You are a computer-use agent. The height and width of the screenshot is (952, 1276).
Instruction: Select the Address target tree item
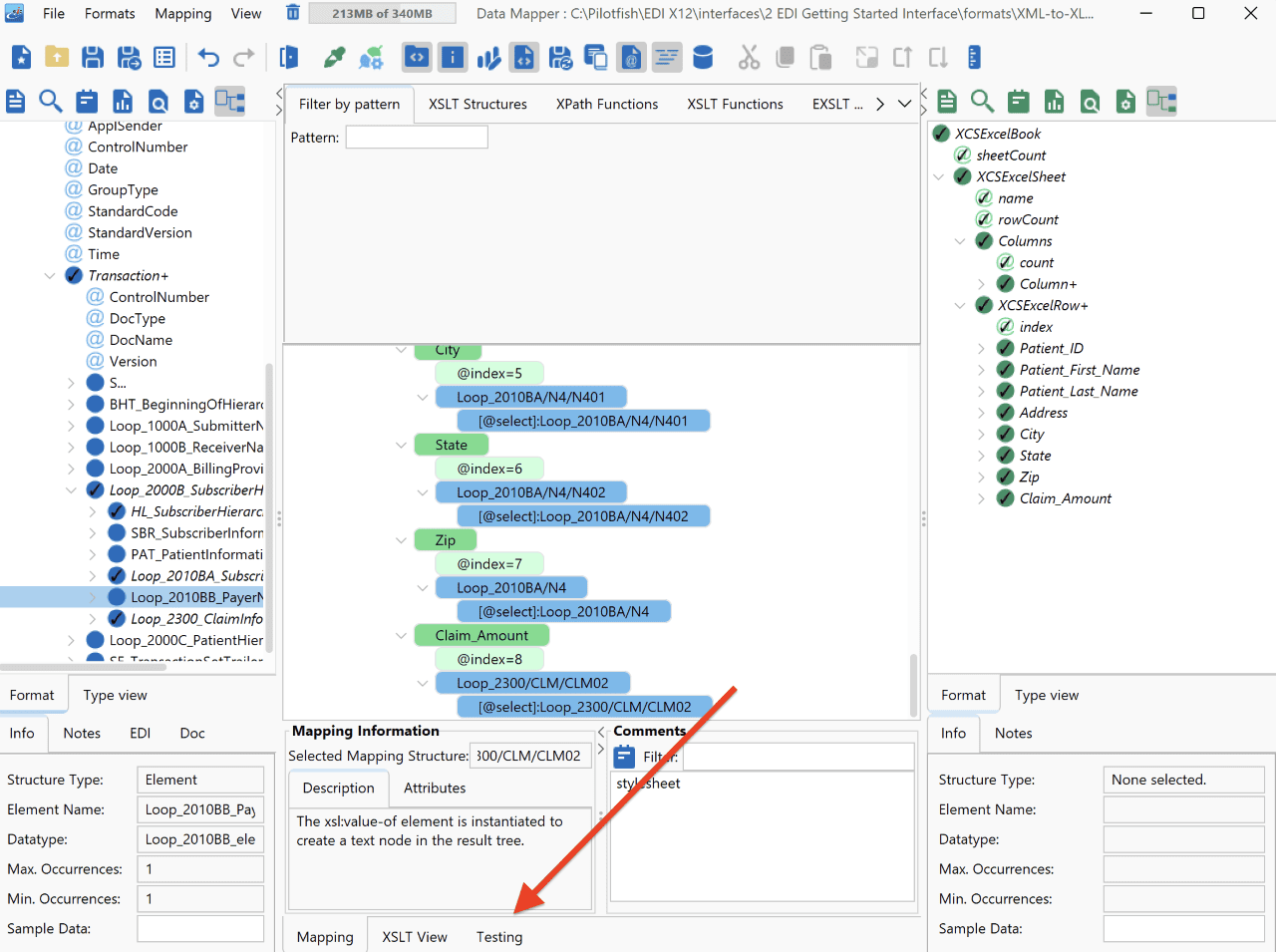pyautogui.click(x=1043, y=413)
